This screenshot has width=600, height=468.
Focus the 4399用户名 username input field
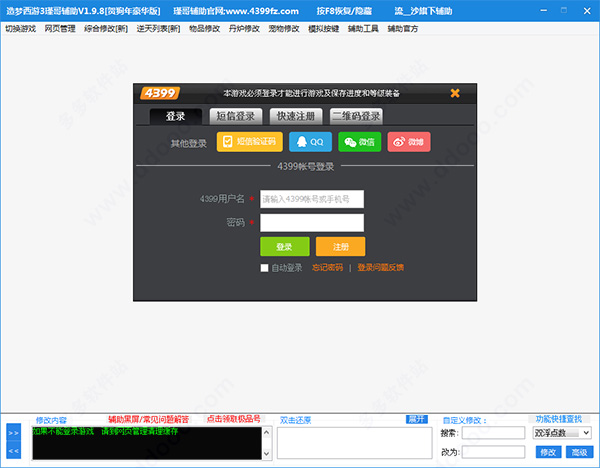312,199
